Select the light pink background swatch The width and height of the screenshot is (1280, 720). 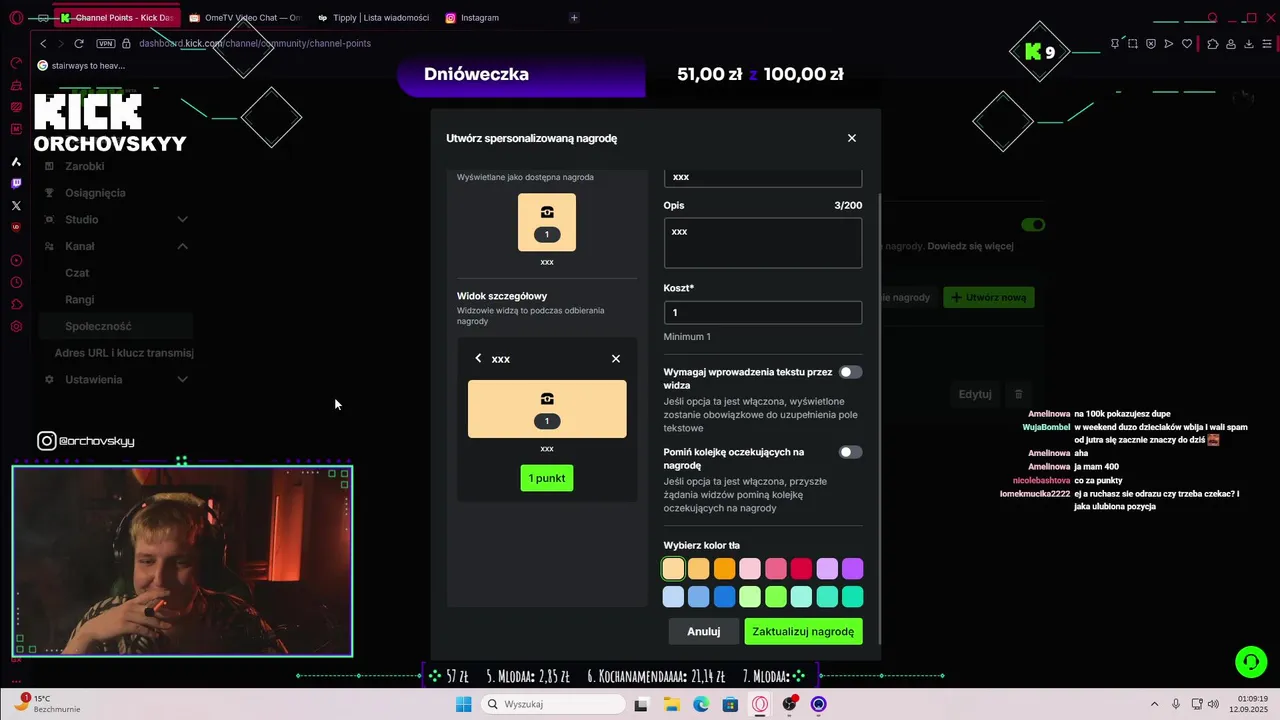point(750,569)
